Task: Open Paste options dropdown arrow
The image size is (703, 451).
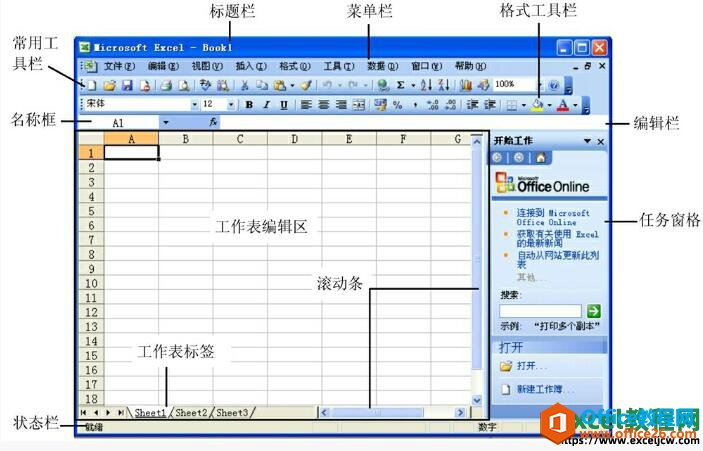Action: [x=292, y=85]
